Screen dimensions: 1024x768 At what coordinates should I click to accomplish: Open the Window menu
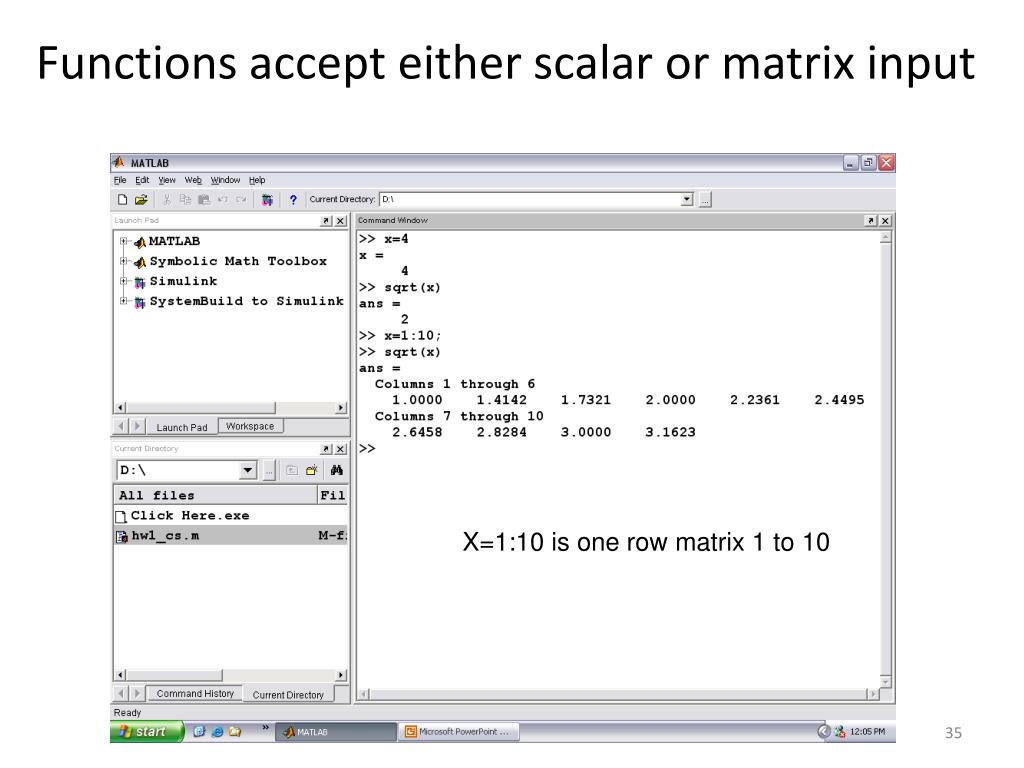(x=225, y=180)
